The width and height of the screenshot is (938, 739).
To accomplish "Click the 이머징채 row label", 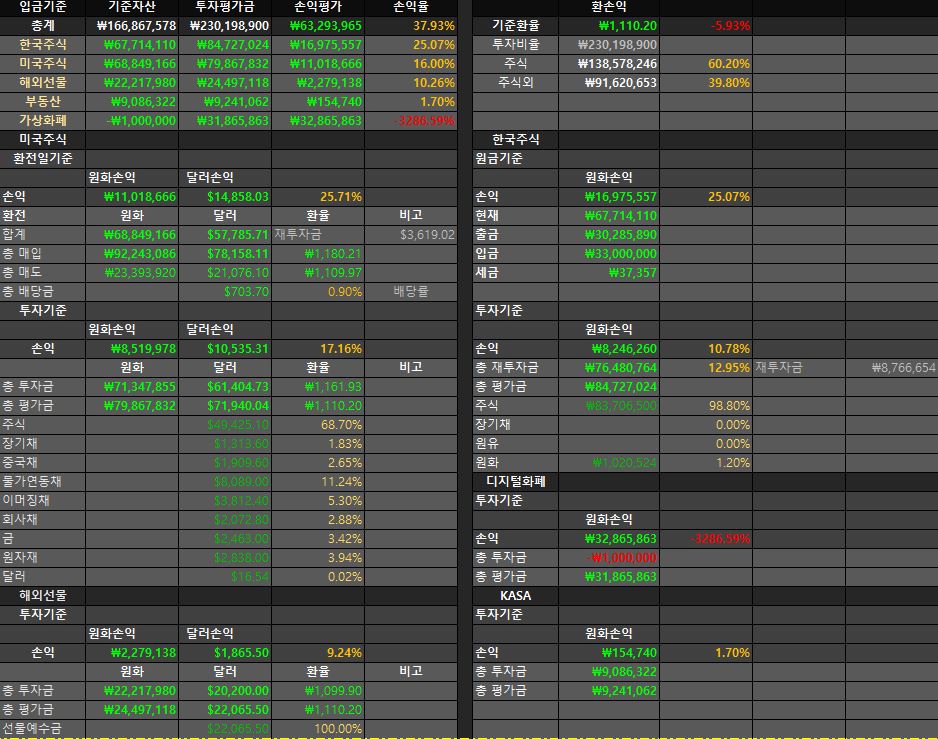I will click(42, 500).
